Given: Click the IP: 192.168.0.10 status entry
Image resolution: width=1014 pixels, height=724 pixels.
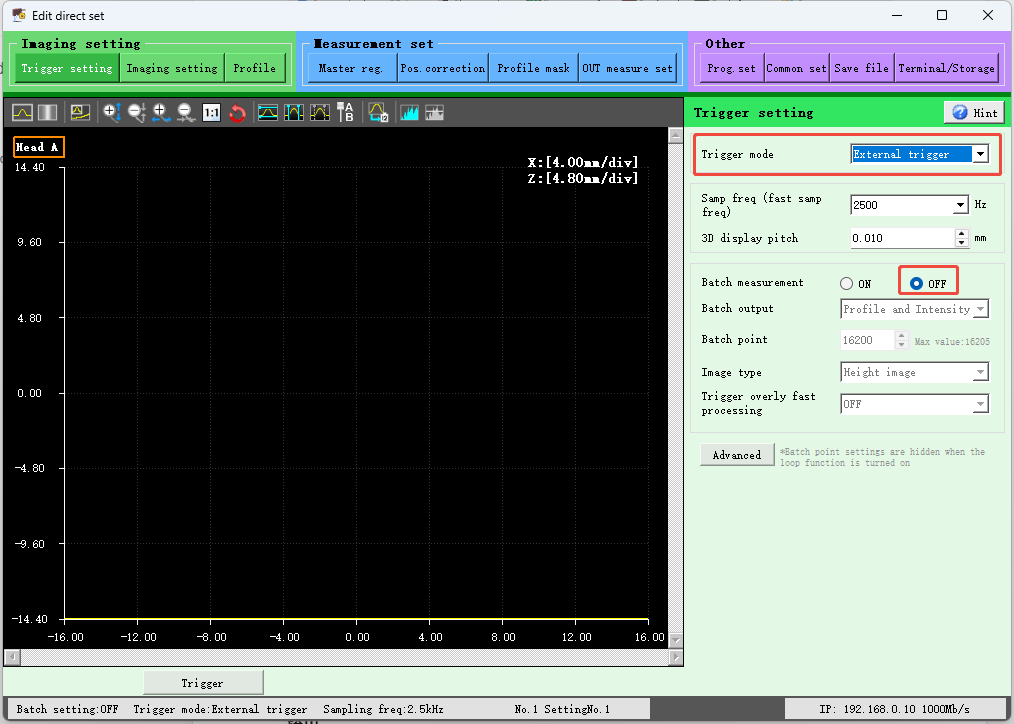Looking at the screenshot, I should tap(894, 709).
